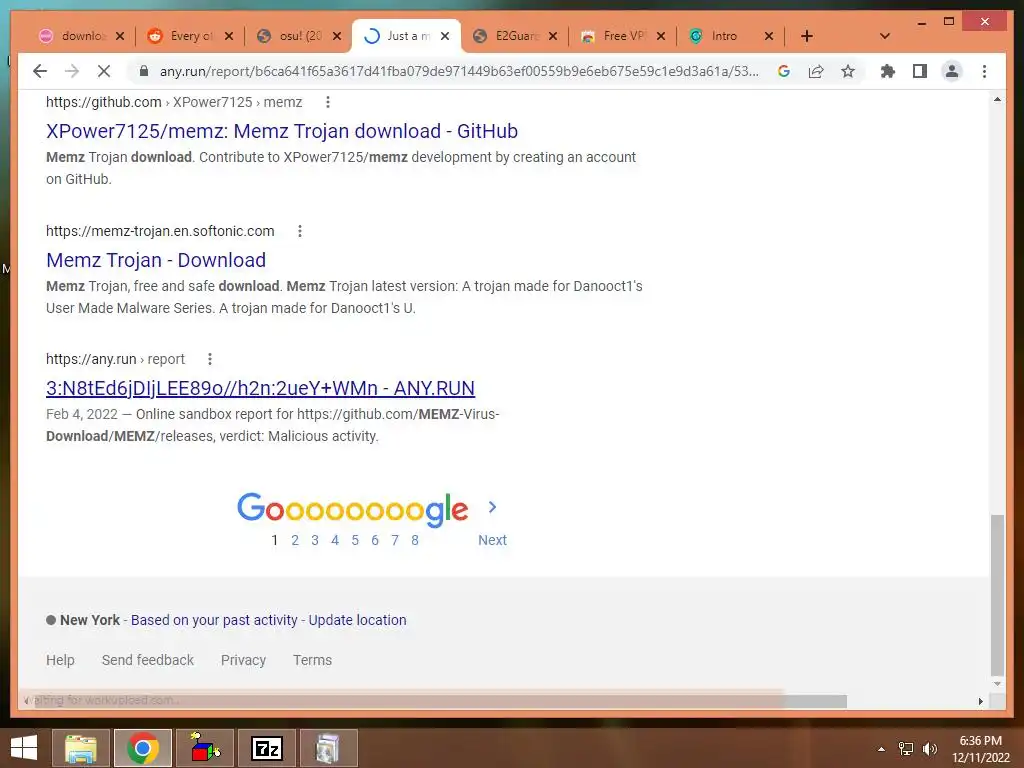Click the Next results link
The width and height of the screenshot is (1024, 768).
point(492,540)
